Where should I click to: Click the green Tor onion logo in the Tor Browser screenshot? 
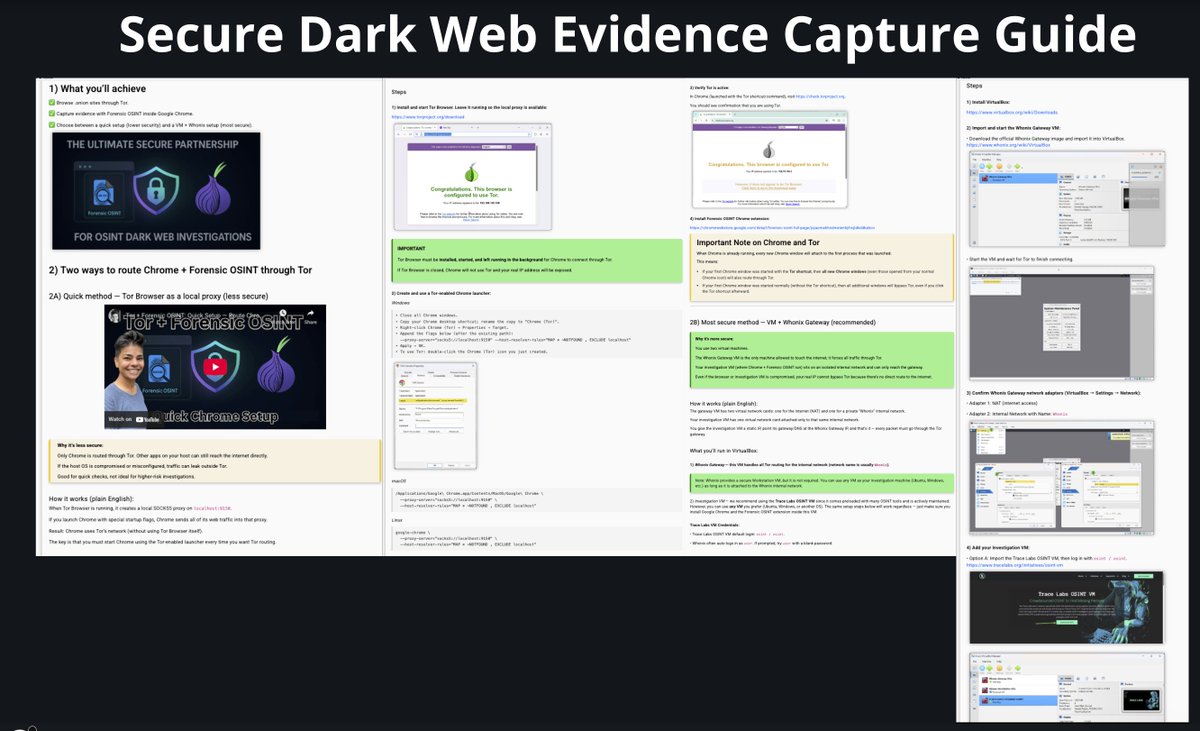473,173
